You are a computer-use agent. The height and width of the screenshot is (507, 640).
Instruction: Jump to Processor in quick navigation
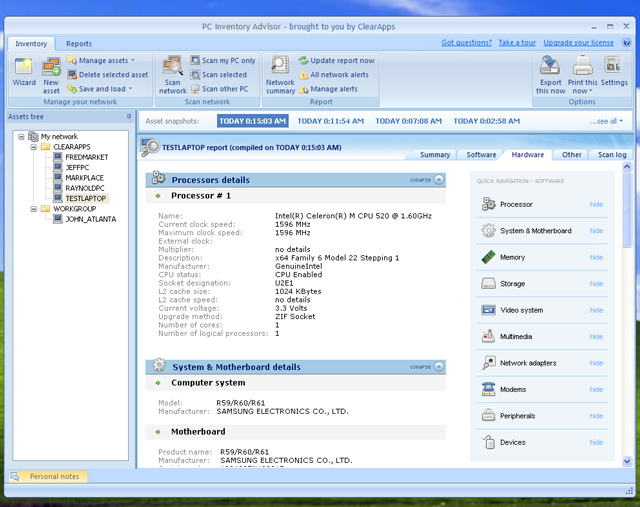(516, 205)
